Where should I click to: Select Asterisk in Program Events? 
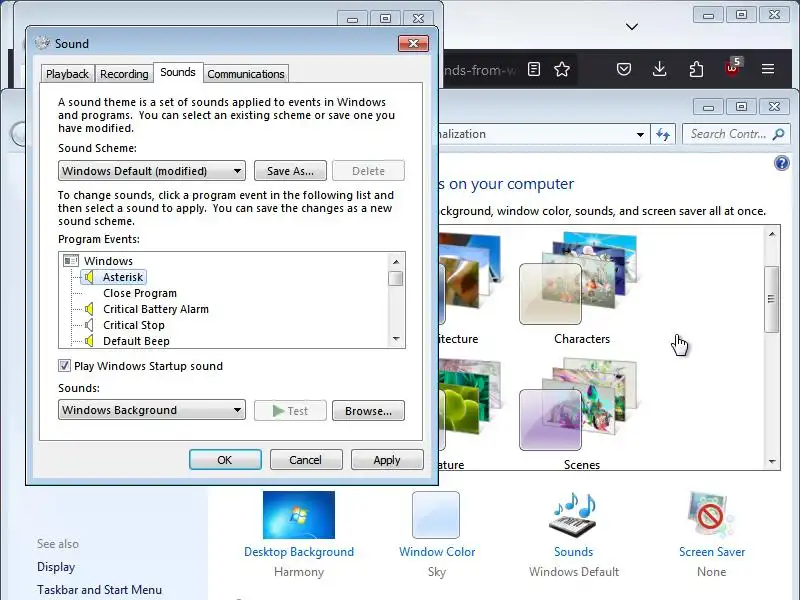(x=123, y=277)
